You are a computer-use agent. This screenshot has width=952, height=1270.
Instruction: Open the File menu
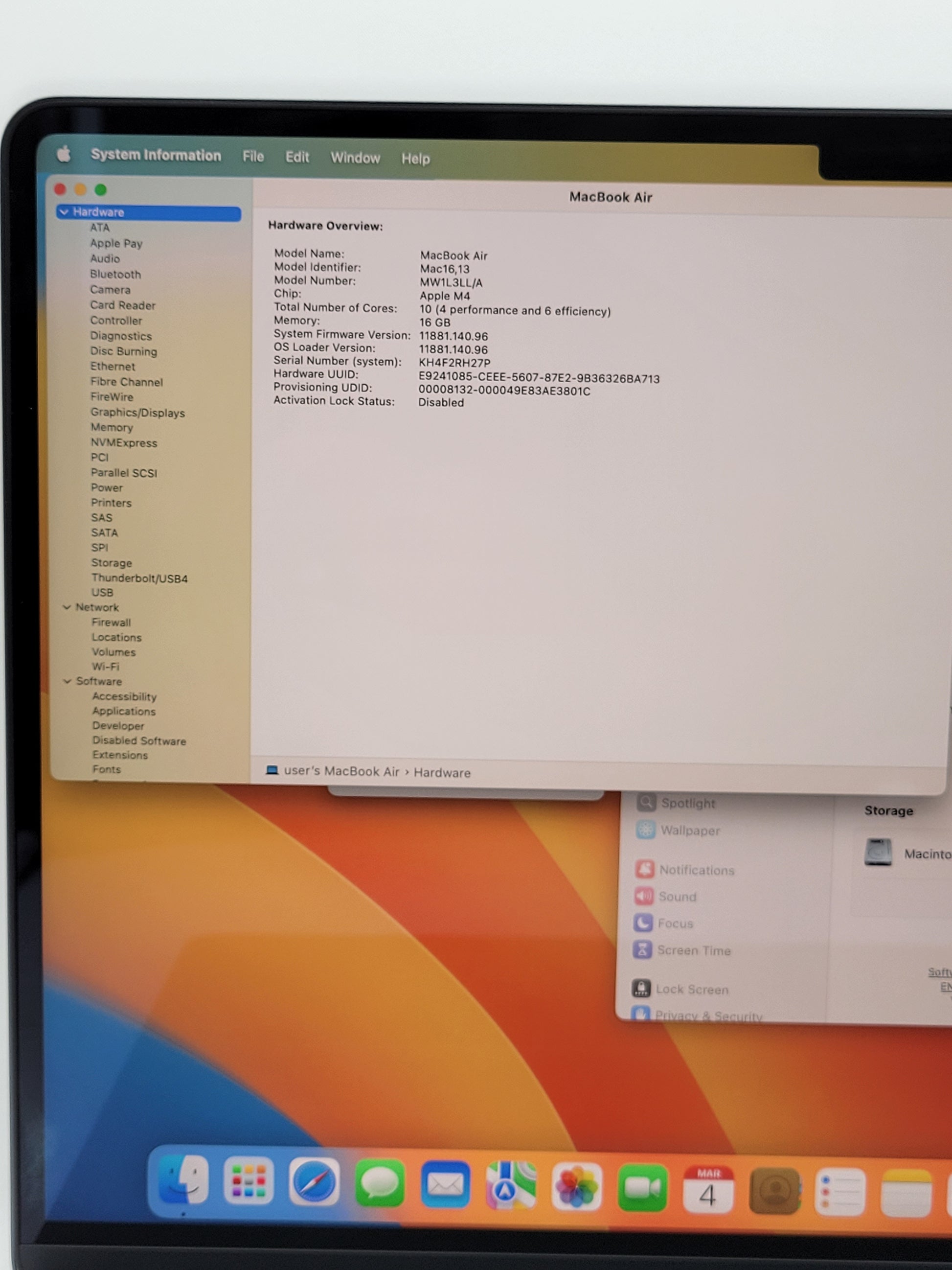point(253,157)
